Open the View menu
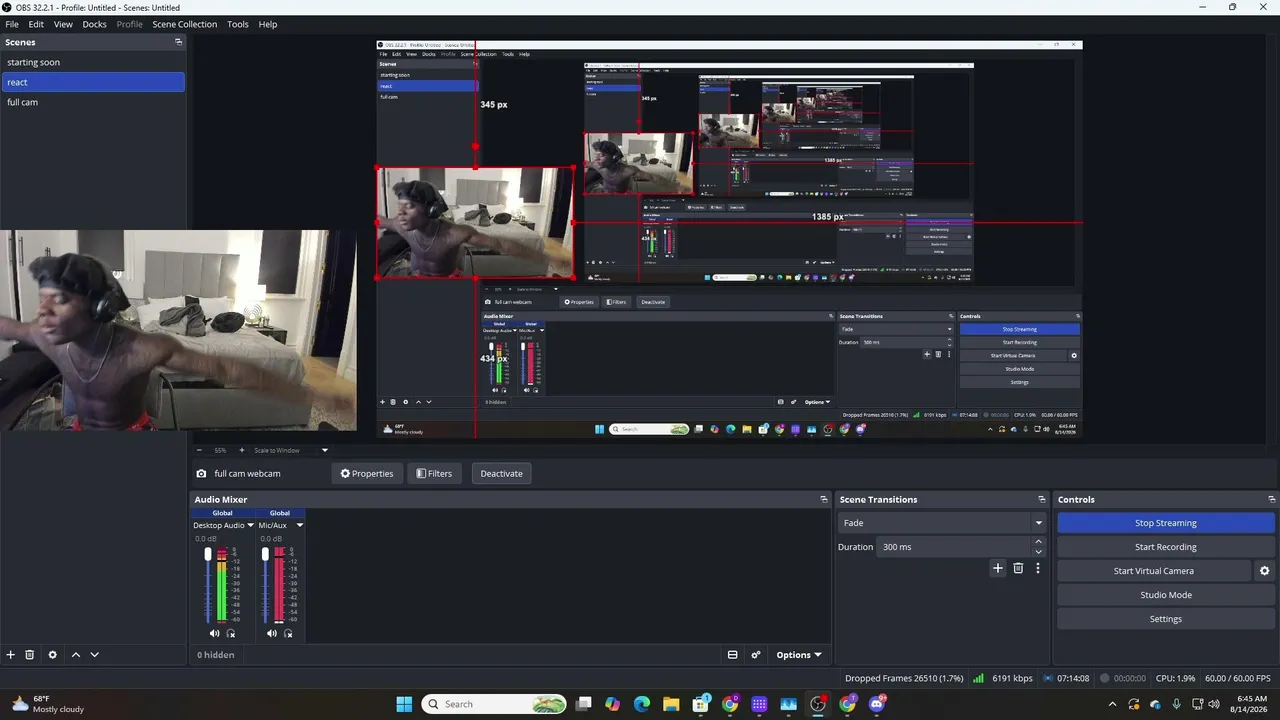Screen dimensions: 1280x720 (x=63, y=24)
